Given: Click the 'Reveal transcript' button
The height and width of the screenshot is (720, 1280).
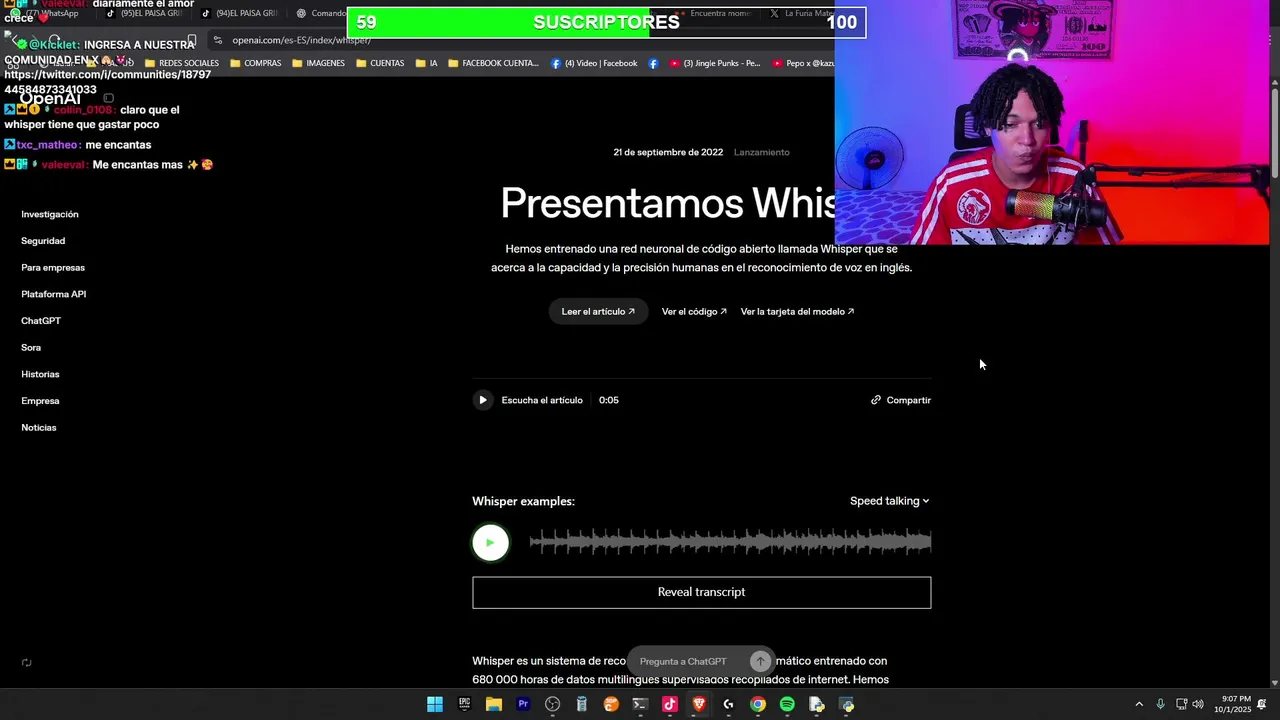Looking at the screenshot, I should (x=701, y=592).
